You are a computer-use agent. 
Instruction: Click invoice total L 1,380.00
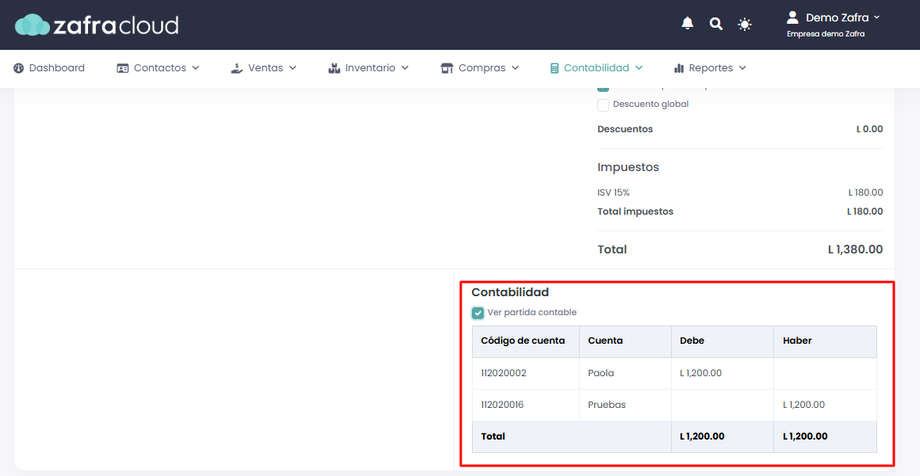[855, 249]
